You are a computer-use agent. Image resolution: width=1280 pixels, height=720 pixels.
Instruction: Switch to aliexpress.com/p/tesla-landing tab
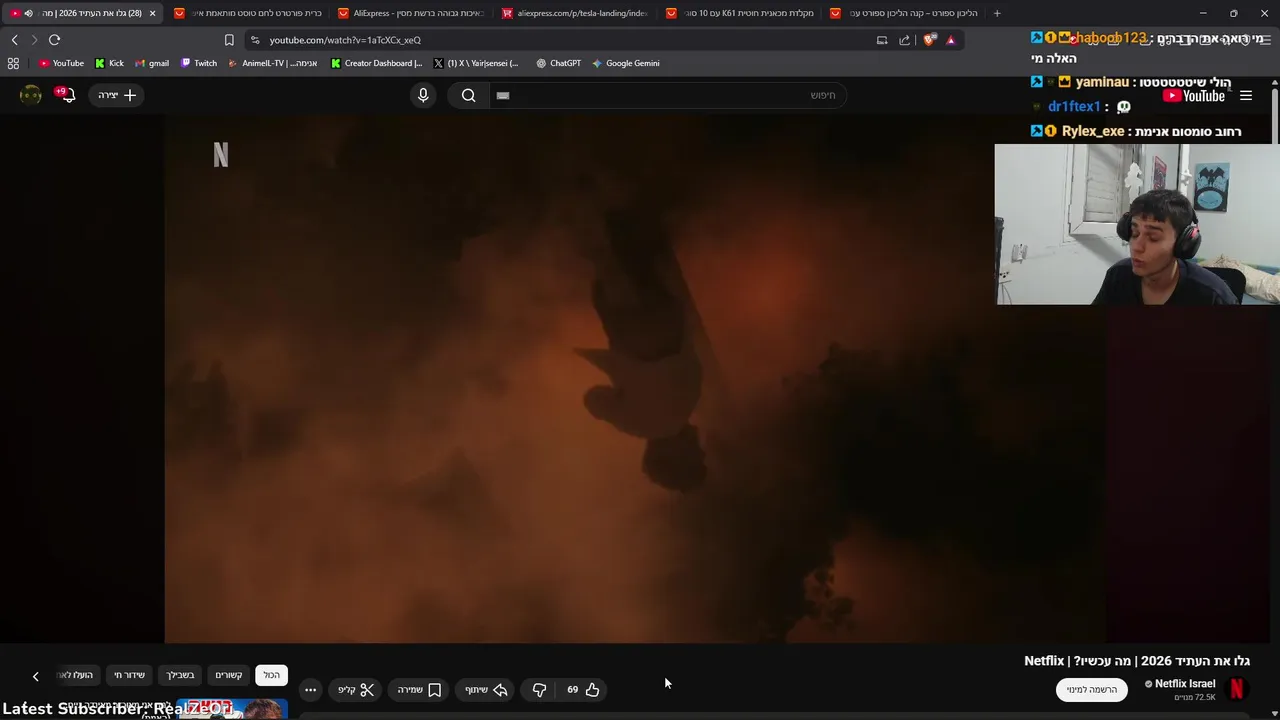574,13
